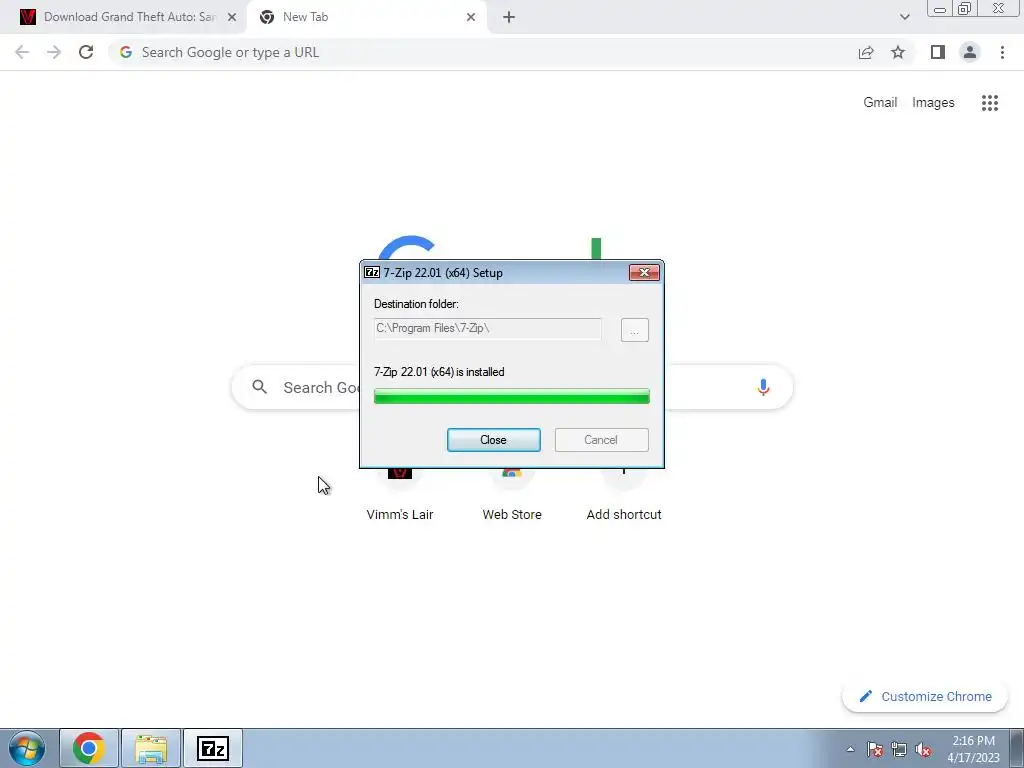Click Chrome icon in taskbar
The image size is (1024, 768).
pos(89,748)
